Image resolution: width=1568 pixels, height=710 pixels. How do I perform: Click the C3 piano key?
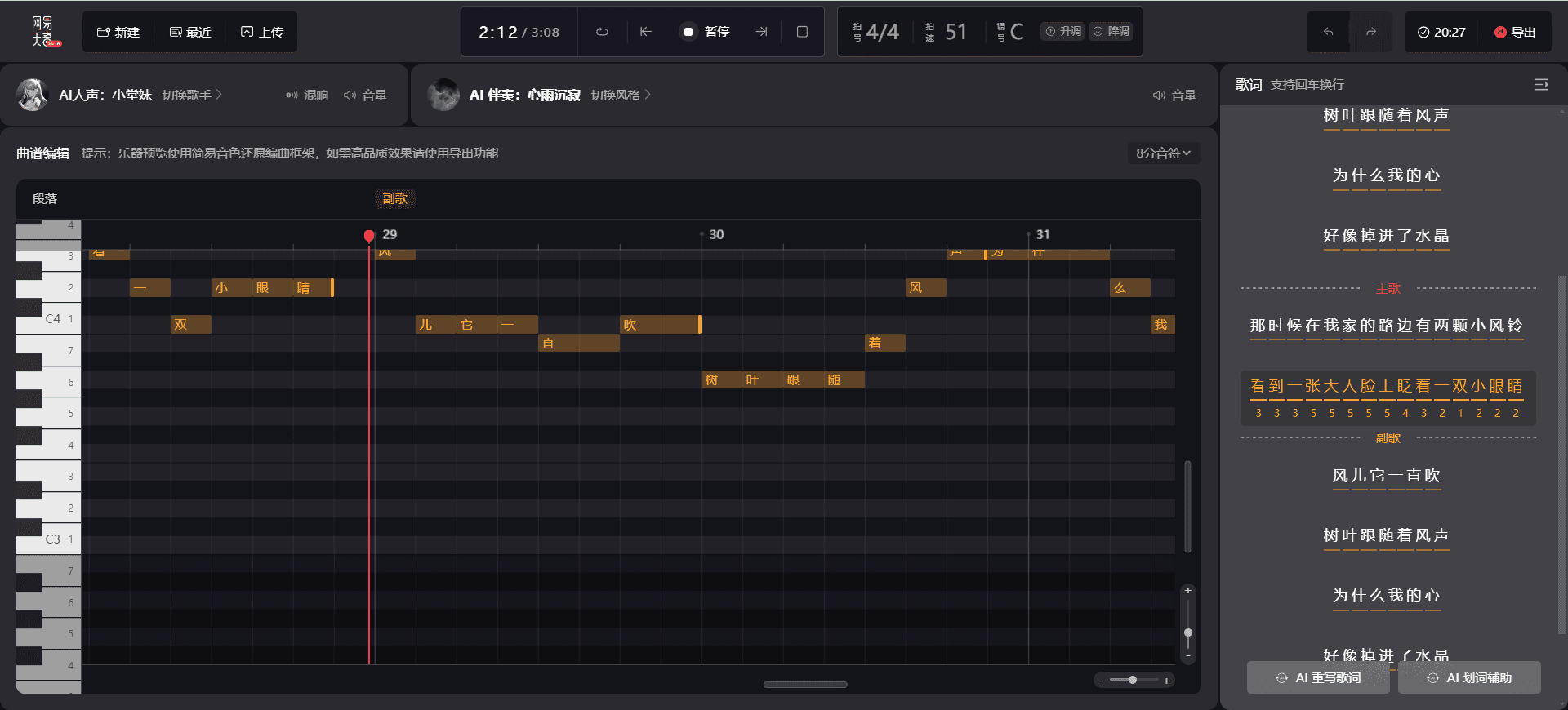49,539
